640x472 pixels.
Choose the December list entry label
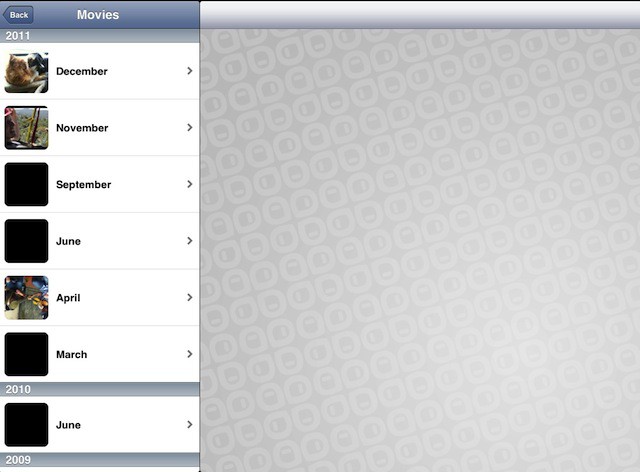(x=82, y=71)
